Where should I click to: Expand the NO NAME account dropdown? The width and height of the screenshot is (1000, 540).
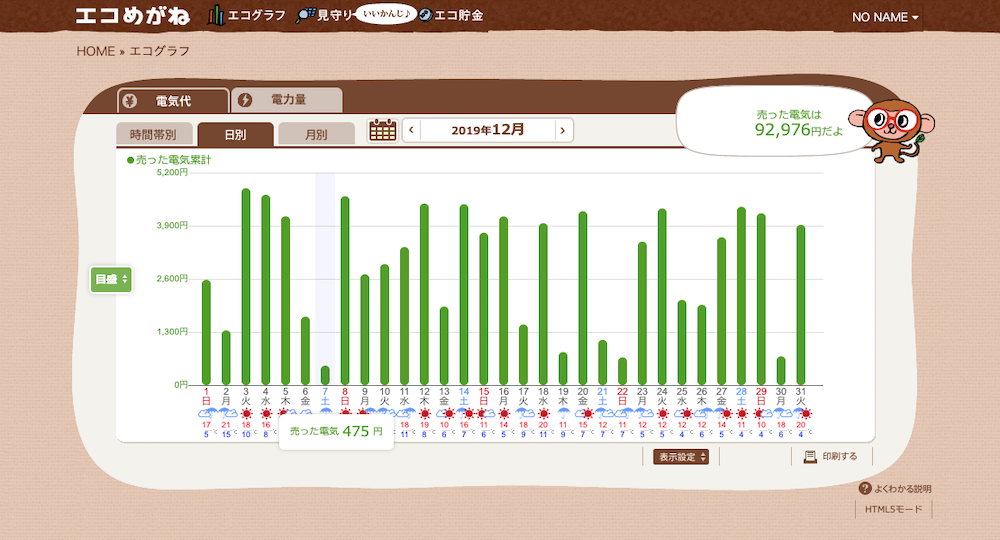pos(885,17)
